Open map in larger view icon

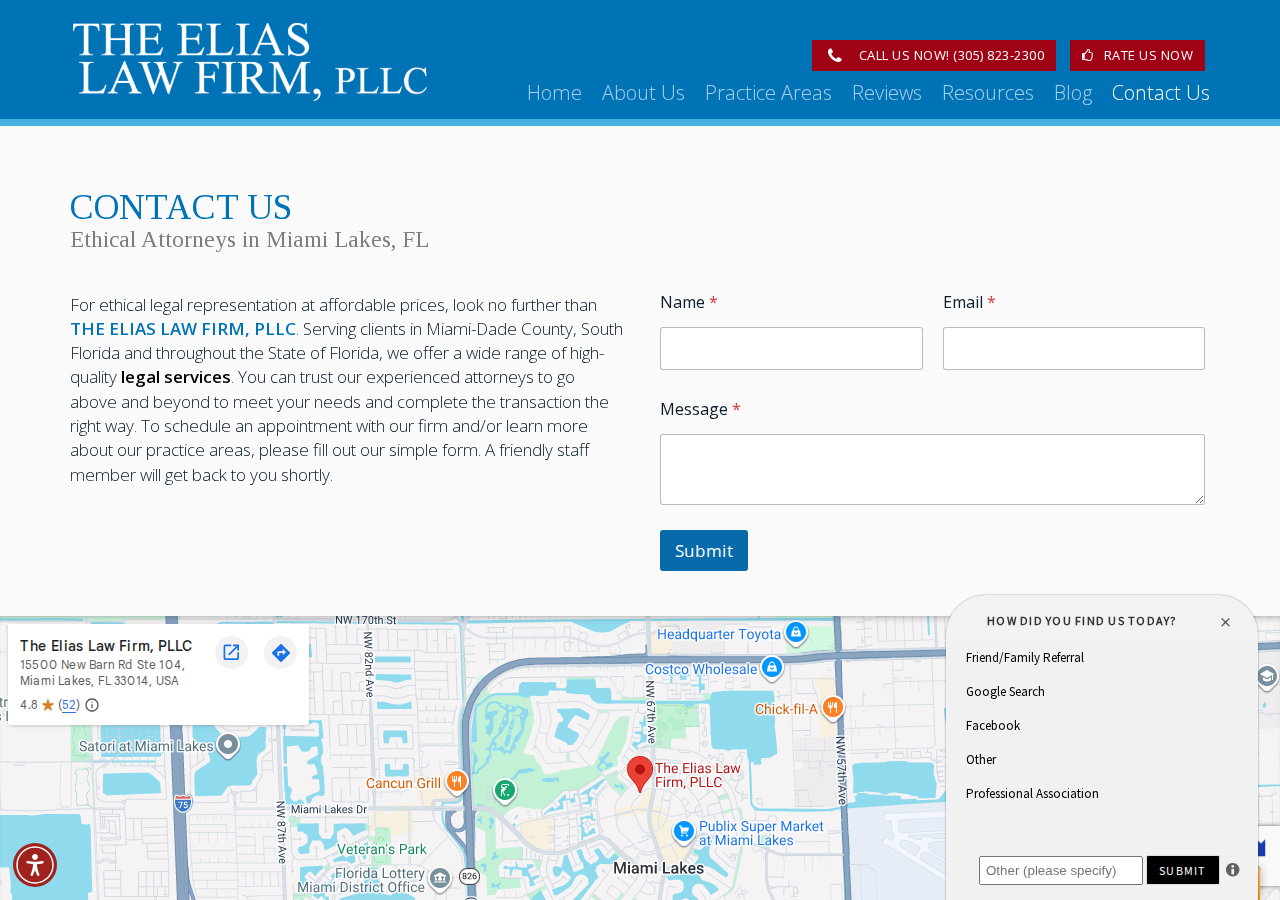[231, 653]
